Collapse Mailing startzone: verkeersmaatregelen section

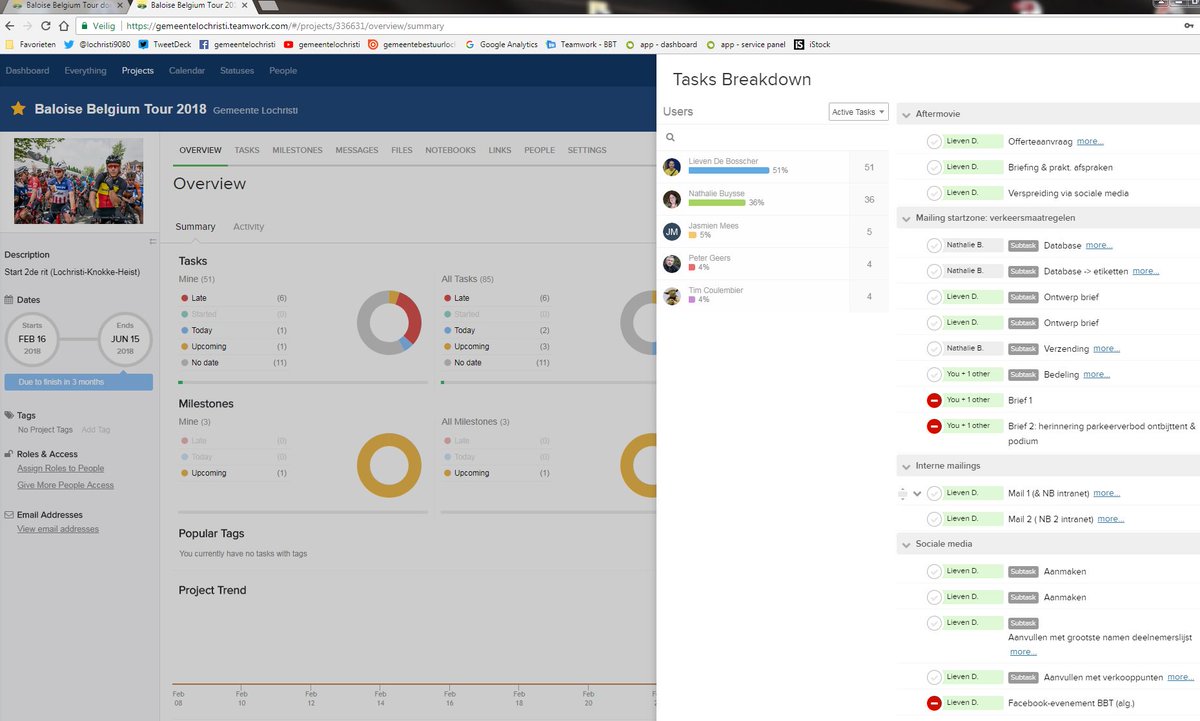[906, 218]
